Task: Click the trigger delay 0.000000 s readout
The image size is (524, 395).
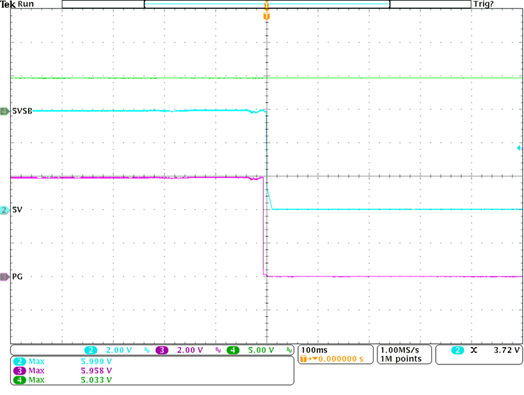Action: tap(341, 359)
